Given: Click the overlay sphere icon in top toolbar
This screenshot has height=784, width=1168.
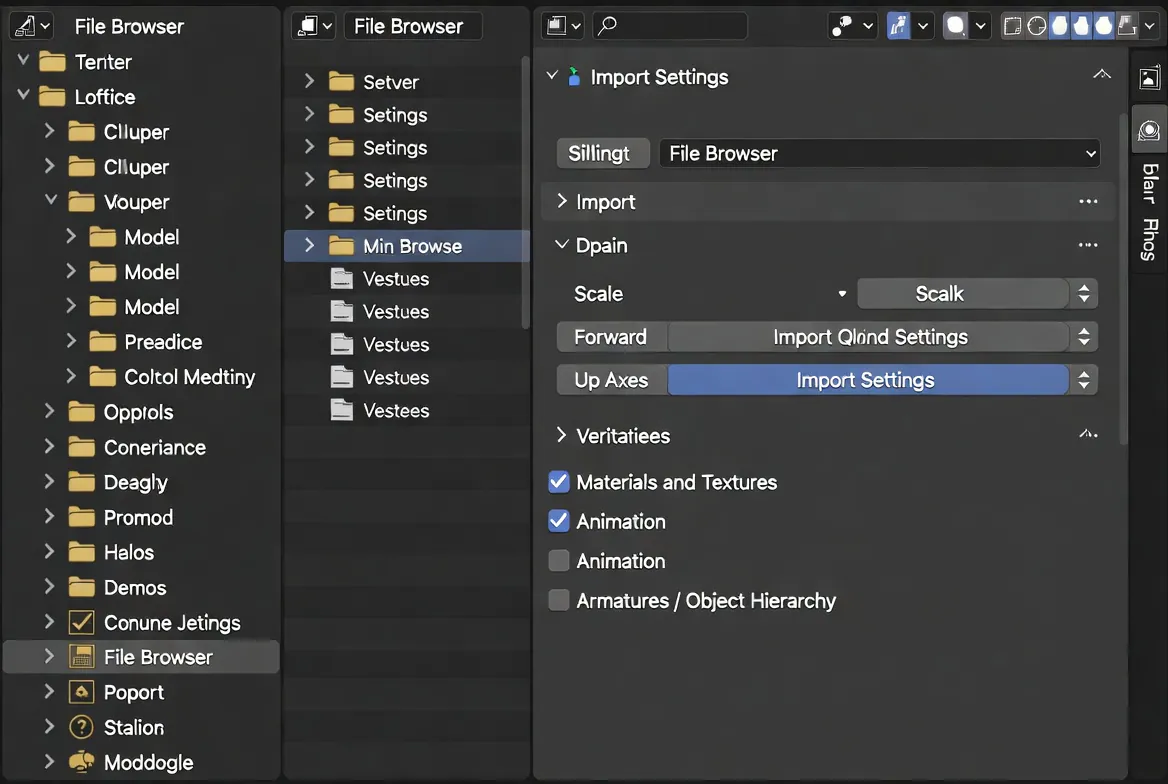Looking at the screenshot, I should tap(955, 26).
